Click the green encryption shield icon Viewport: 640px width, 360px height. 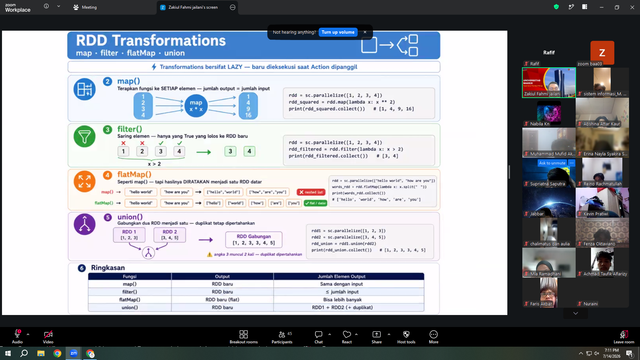[x=556, y=7]
